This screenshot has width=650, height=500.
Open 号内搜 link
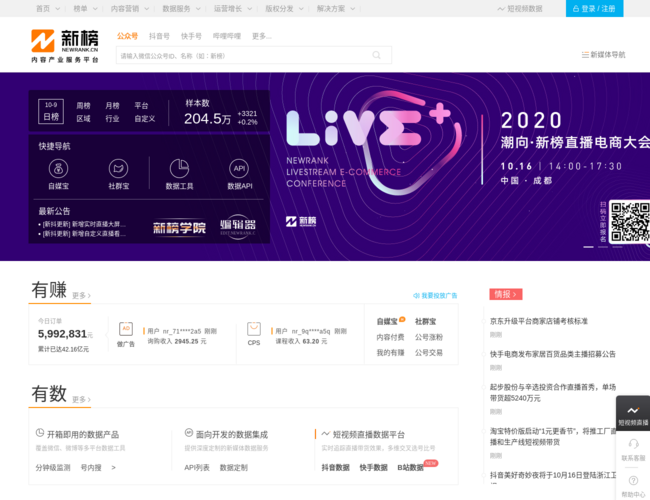coord(91,468)
